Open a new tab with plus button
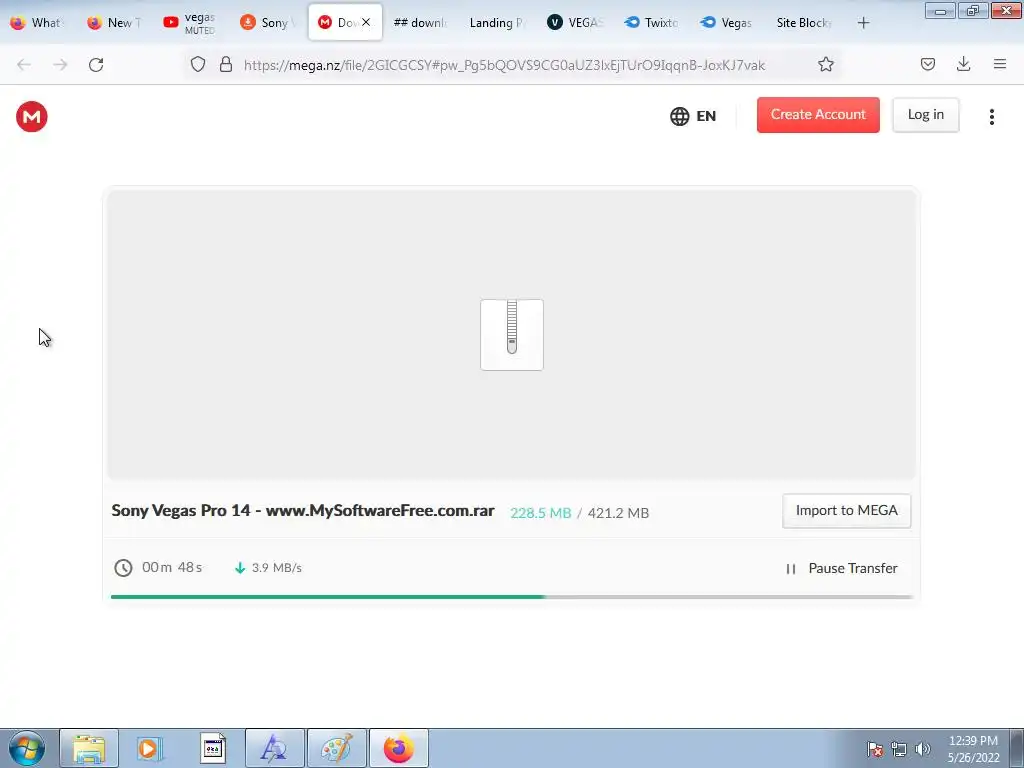 tap(863, 22)
